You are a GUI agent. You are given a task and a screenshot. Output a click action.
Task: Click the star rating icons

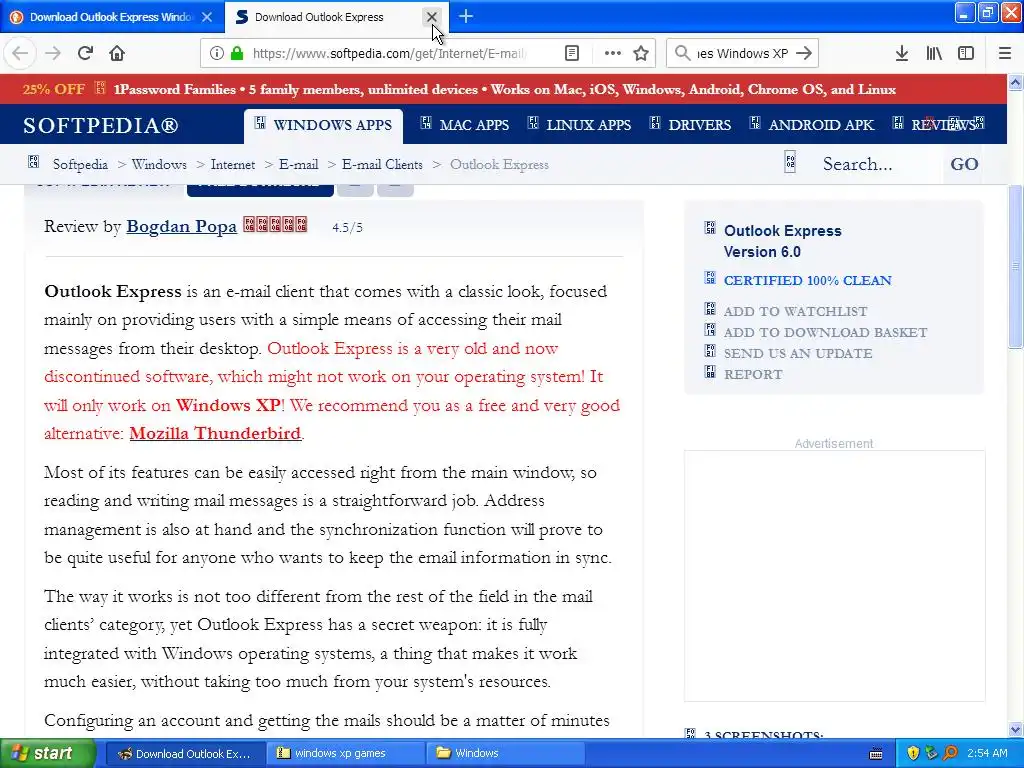pos(275,225)
